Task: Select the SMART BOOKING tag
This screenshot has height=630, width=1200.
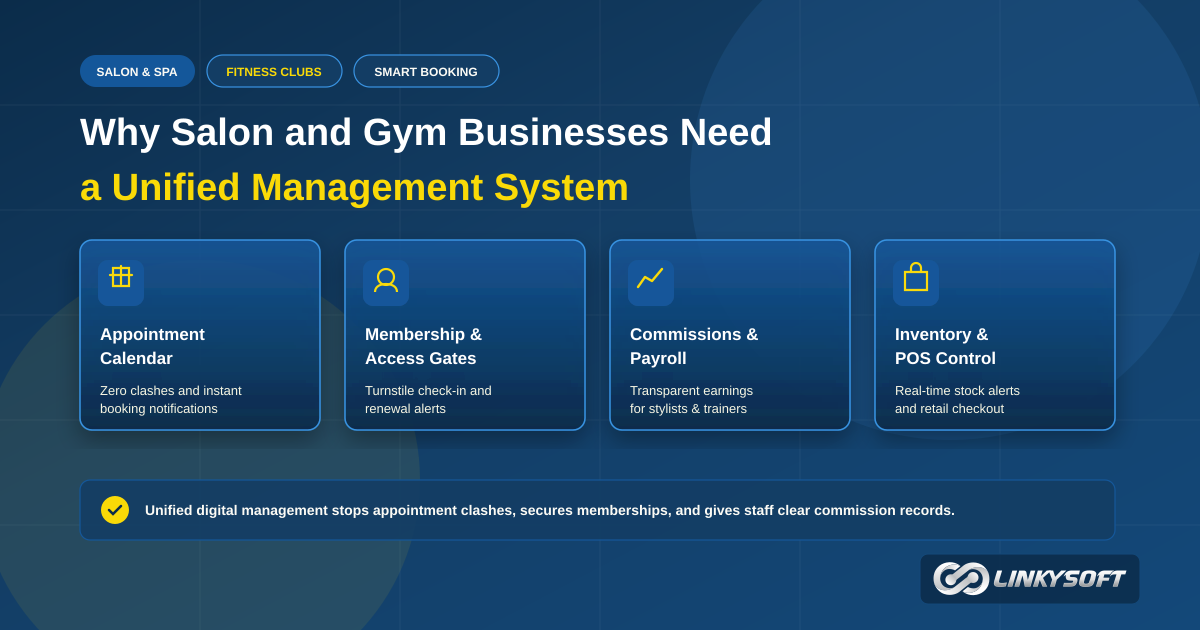Action: [426, 71]
